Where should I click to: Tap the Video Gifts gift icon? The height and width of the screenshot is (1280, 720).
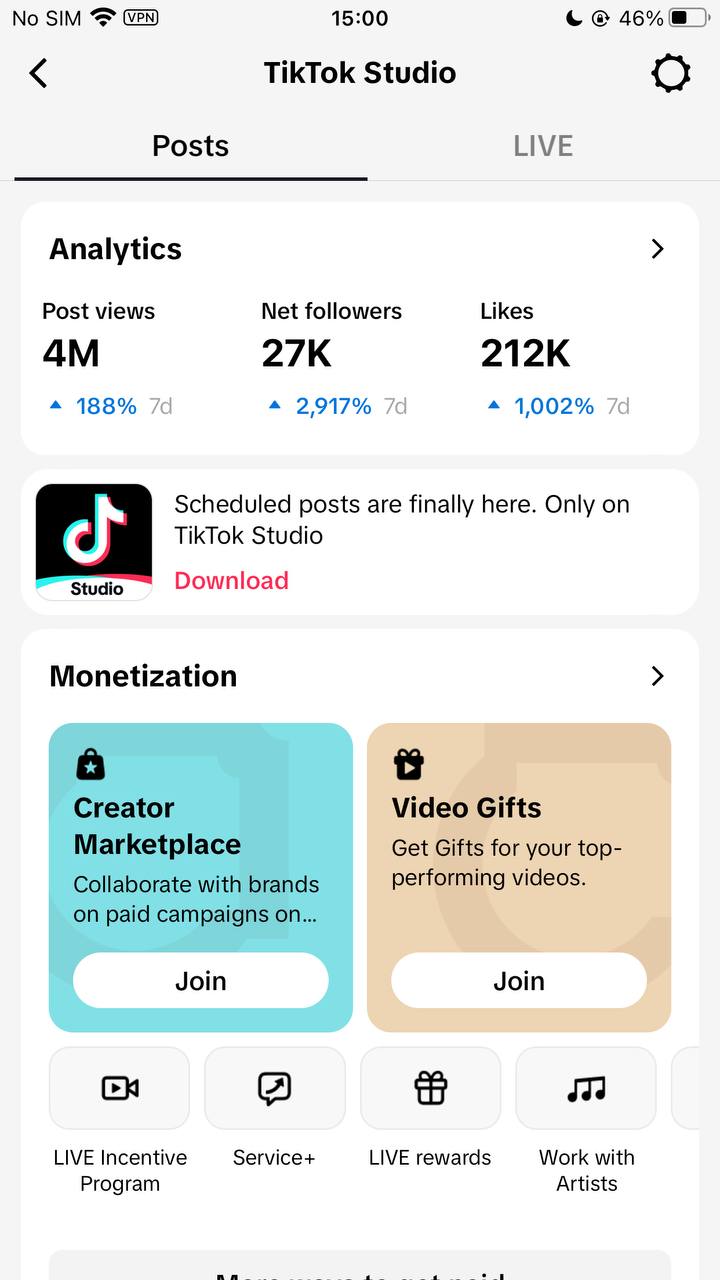408,765
